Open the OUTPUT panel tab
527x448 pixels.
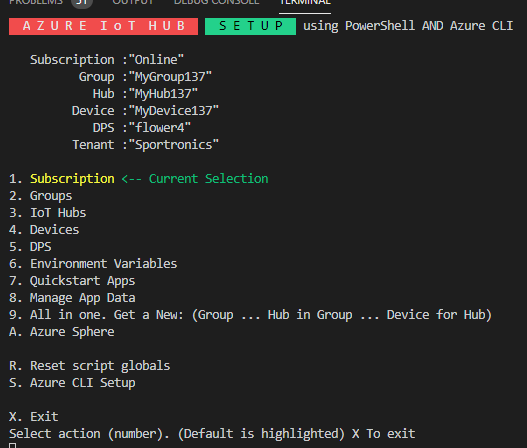pyautogui.click(x=133, y=2)
